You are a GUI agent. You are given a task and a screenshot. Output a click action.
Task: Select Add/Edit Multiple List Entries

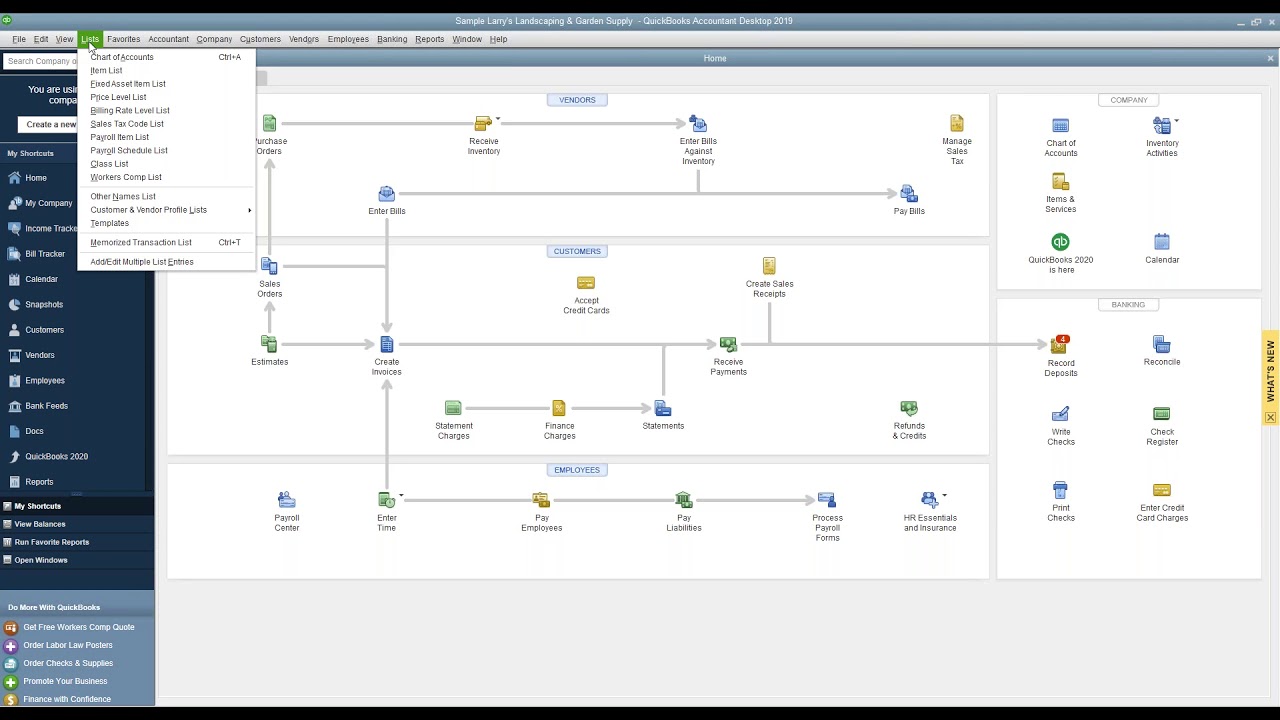click(167, 262)
